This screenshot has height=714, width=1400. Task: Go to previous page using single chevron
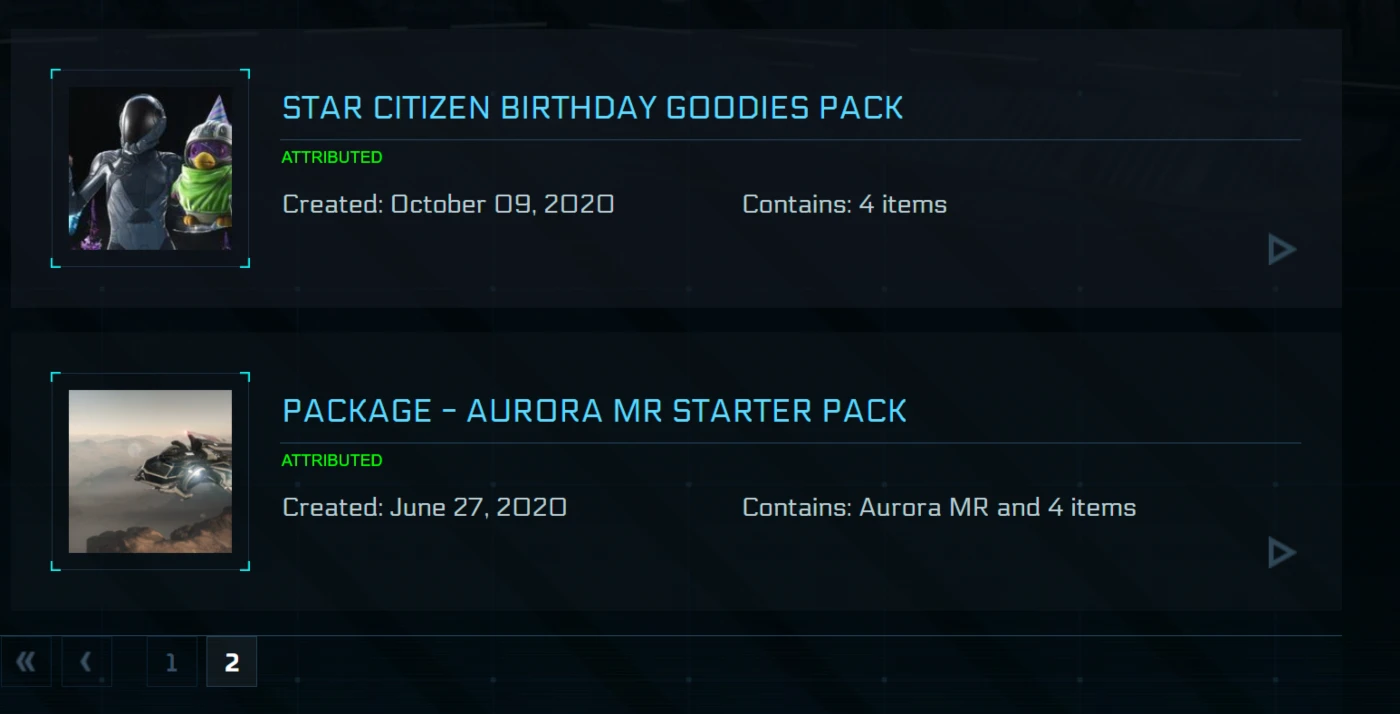86,661
